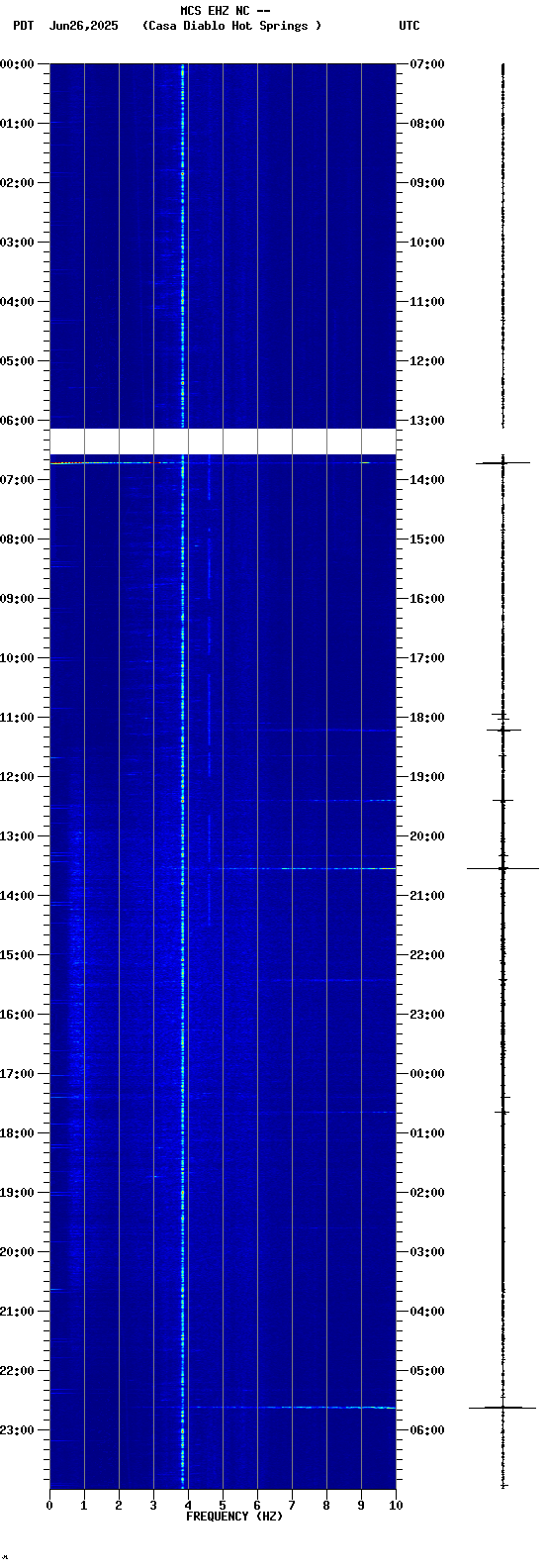
Task: Click the bright event streak near PDT 22:40
Action: click(x=292, y=1407)
